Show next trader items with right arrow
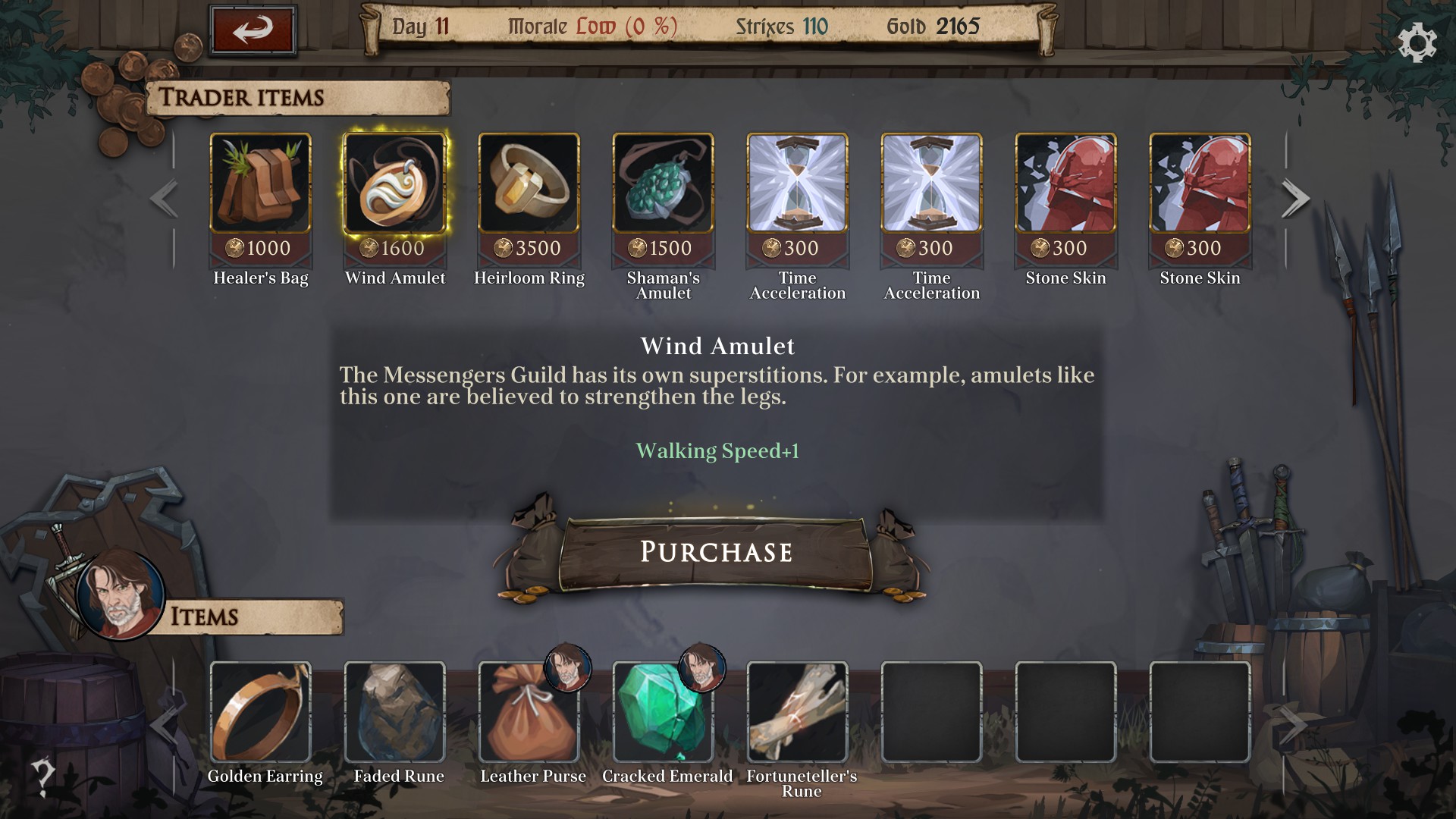 click(x=1295, y=199)
